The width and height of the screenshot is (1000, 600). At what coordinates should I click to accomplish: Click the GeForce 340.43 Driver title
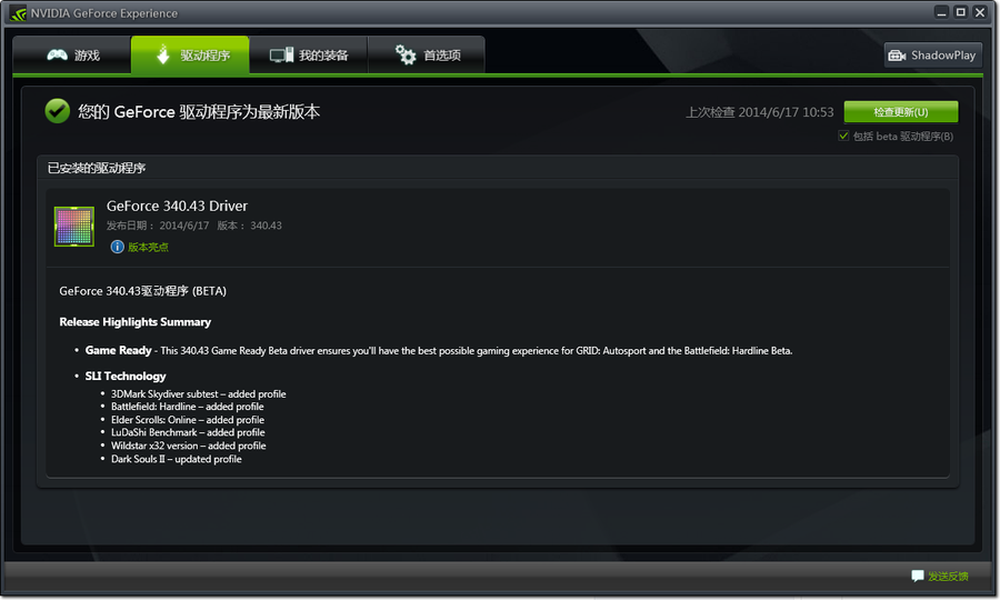[x=177, y=206]
